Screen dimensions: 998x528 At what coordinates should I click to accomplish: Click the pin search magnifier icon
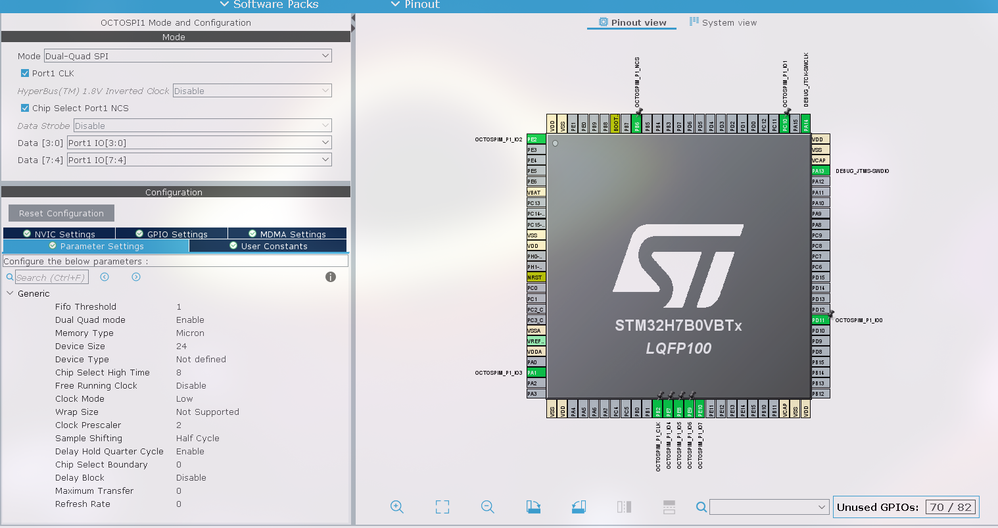(x=701, y=507)
